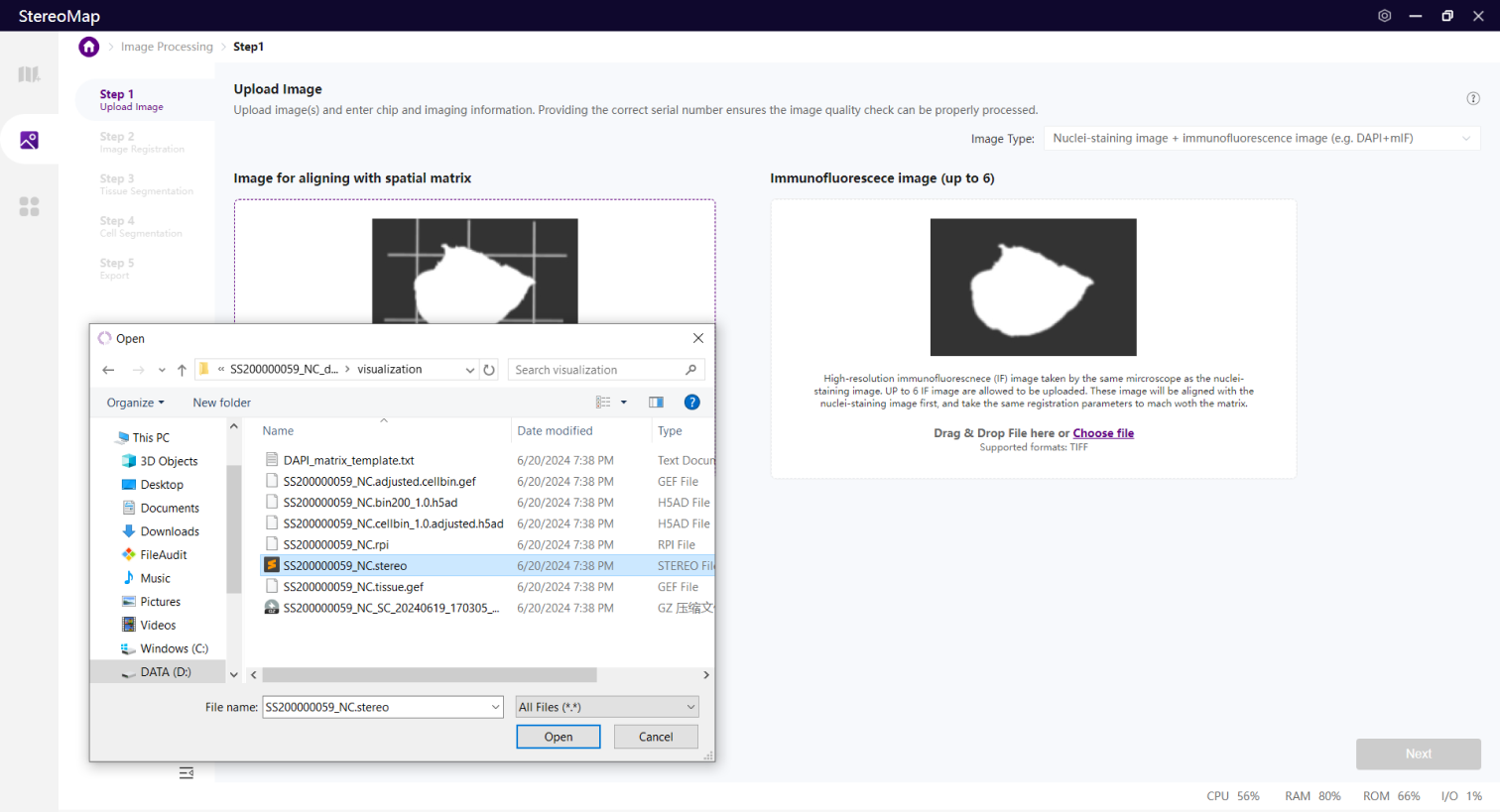Open the tools grid sidebar icon
The height and width of the screenshot is (812, 1500).
(29, 206)
